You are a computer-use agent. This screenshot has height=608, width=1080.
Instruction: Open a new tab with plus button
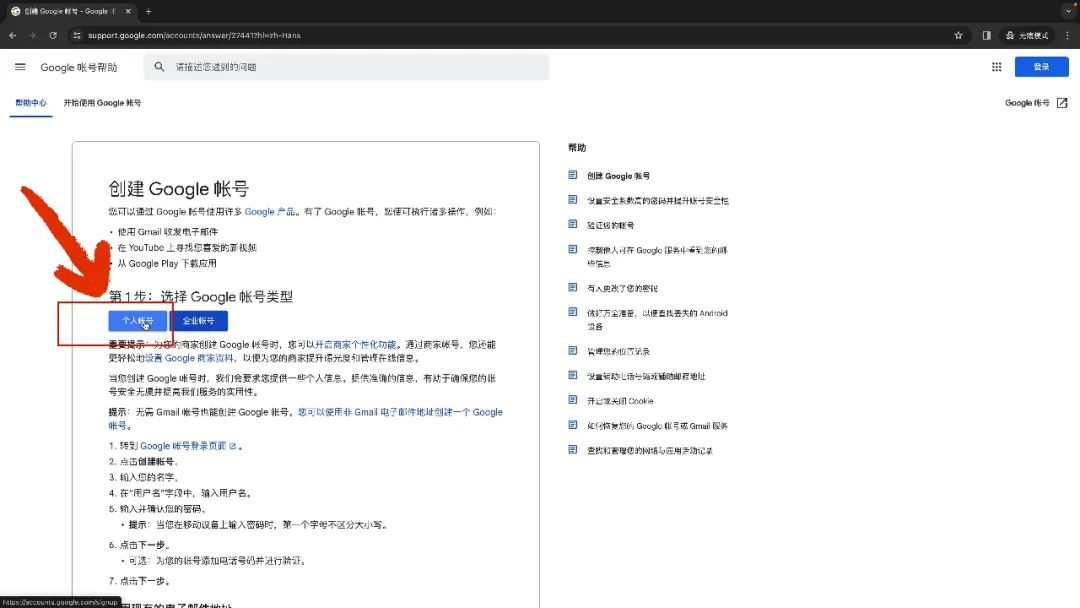(148, 11)
